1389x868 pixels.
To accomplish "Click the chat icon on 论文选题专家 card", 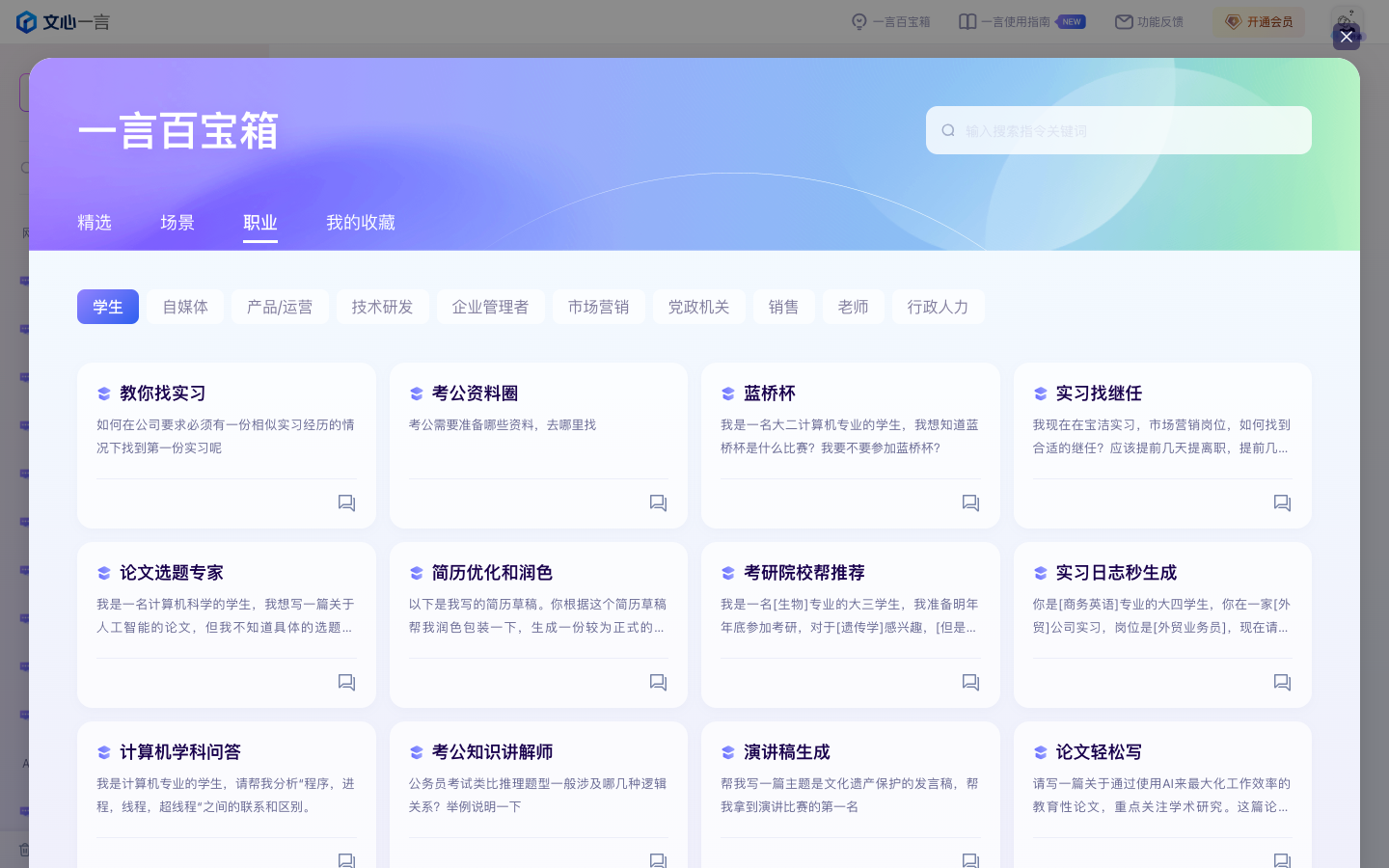I will pos(347,682).
